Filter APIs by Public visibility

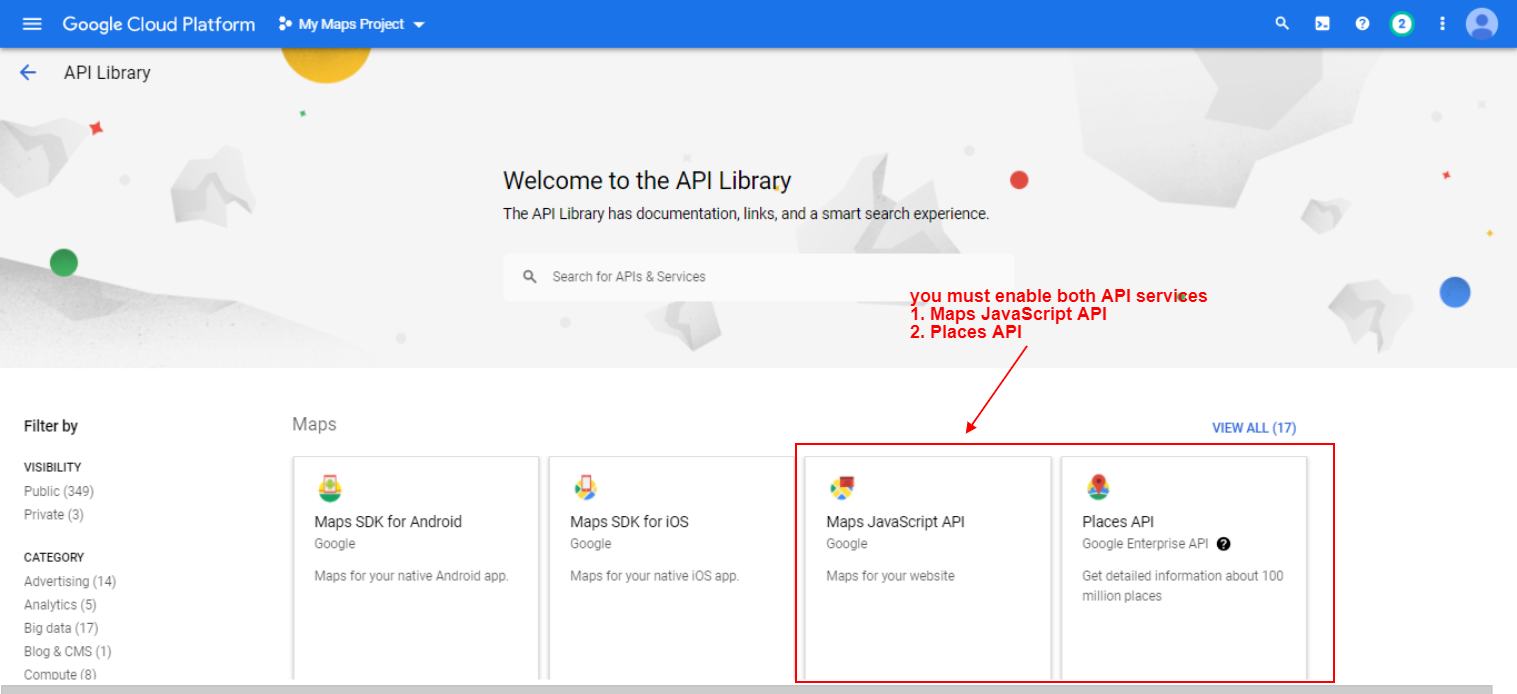(x=58, y=490)
